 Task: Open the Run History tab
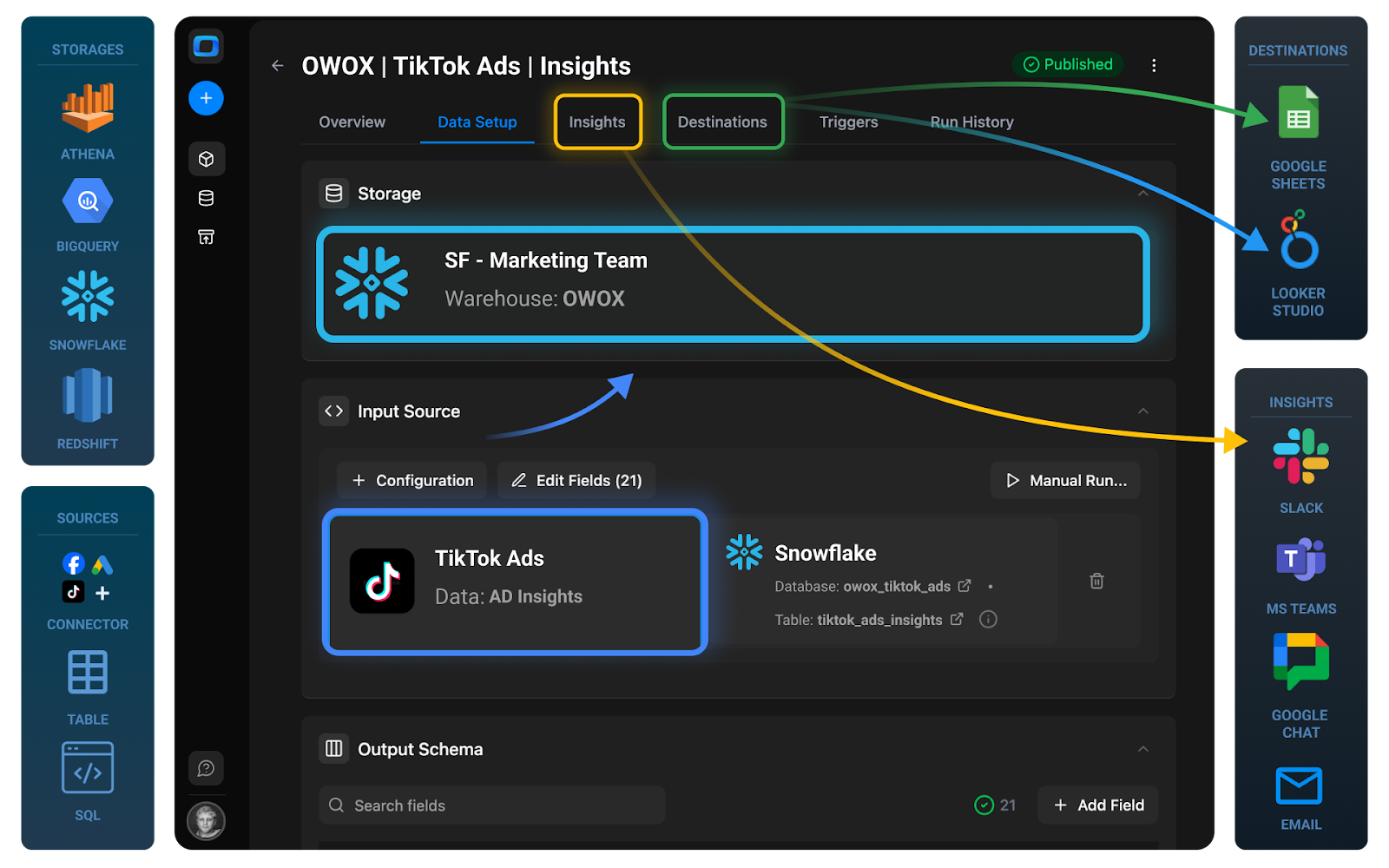coord(971,122)
